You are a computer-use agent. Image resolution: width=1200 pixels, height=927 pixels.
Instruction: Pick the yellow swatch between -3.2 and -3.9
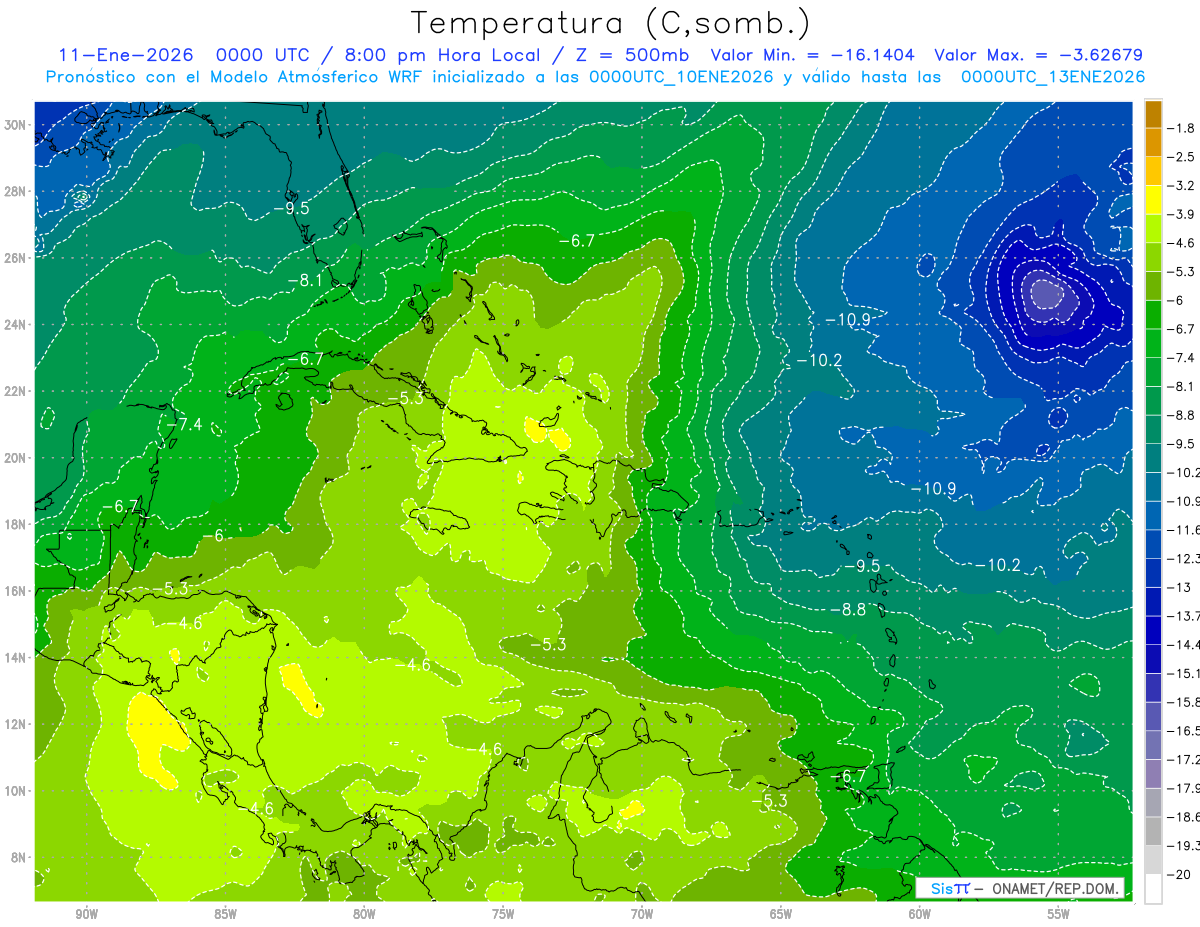[x=1153, y=199]
